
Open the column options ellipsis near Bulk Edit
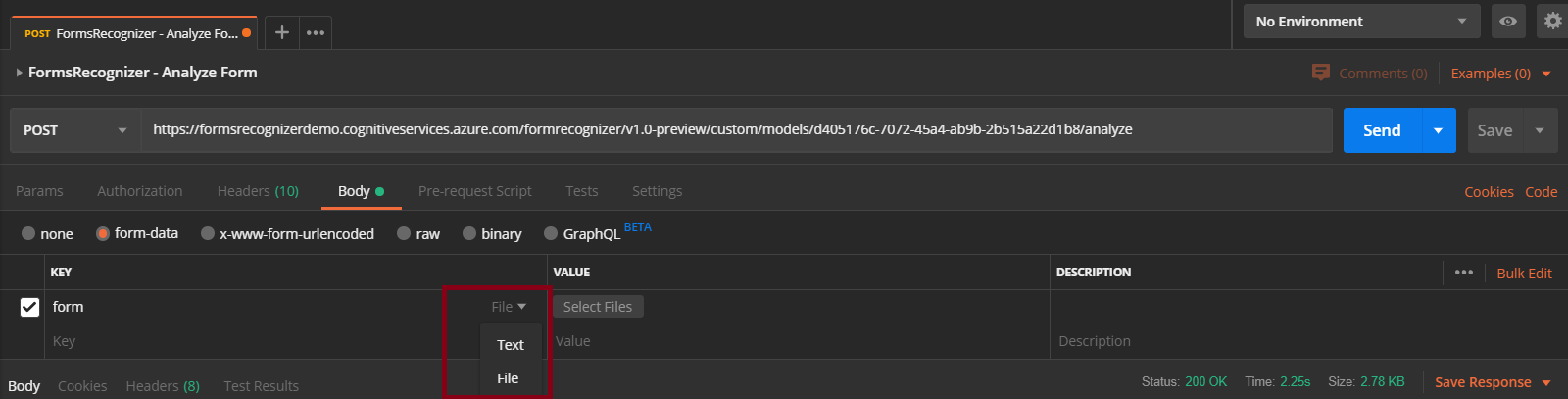tap(1464, 273)
